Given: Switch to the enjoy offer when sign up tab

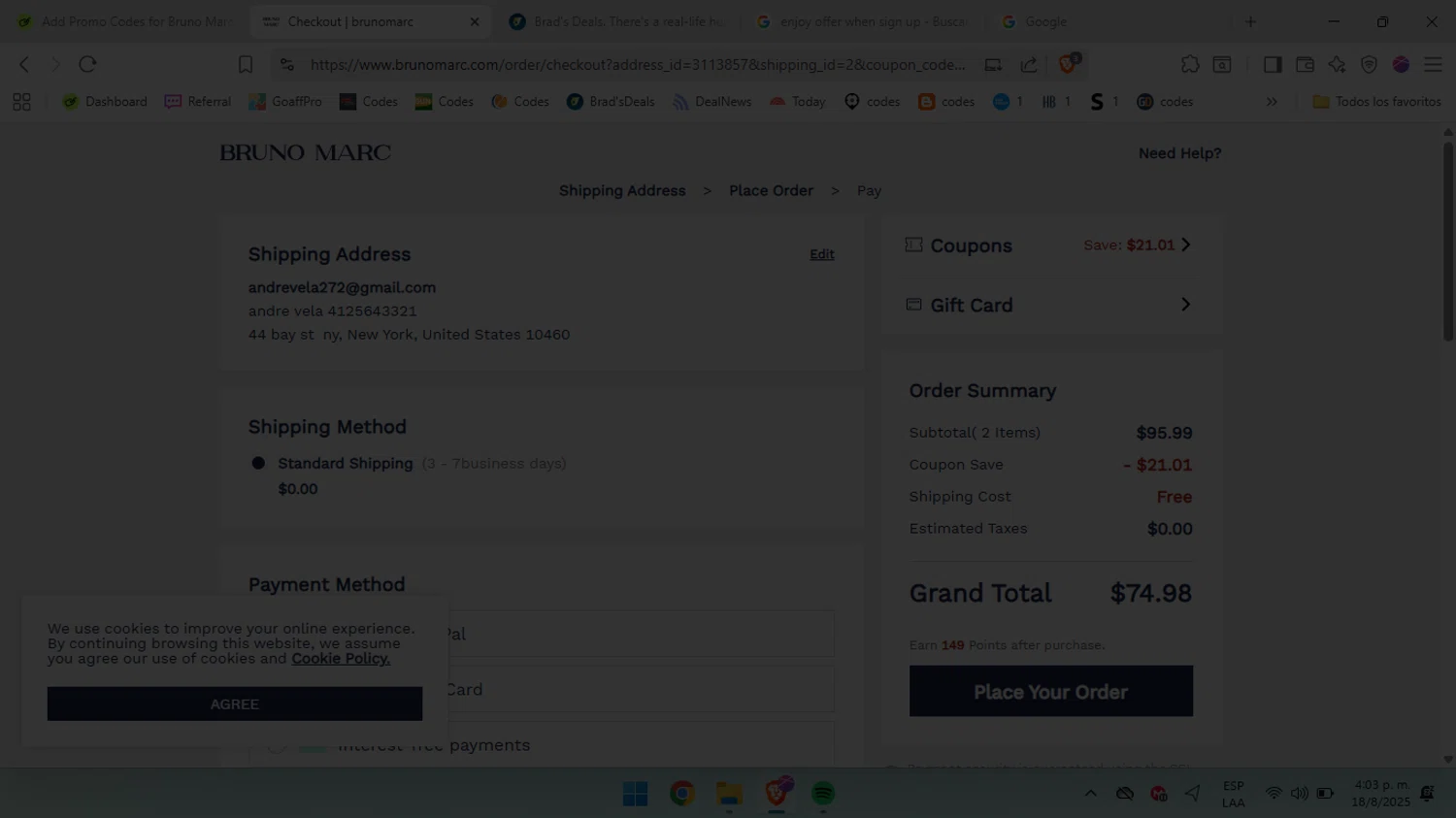Looking at the screenshot, I should click(x=864, y=21).
